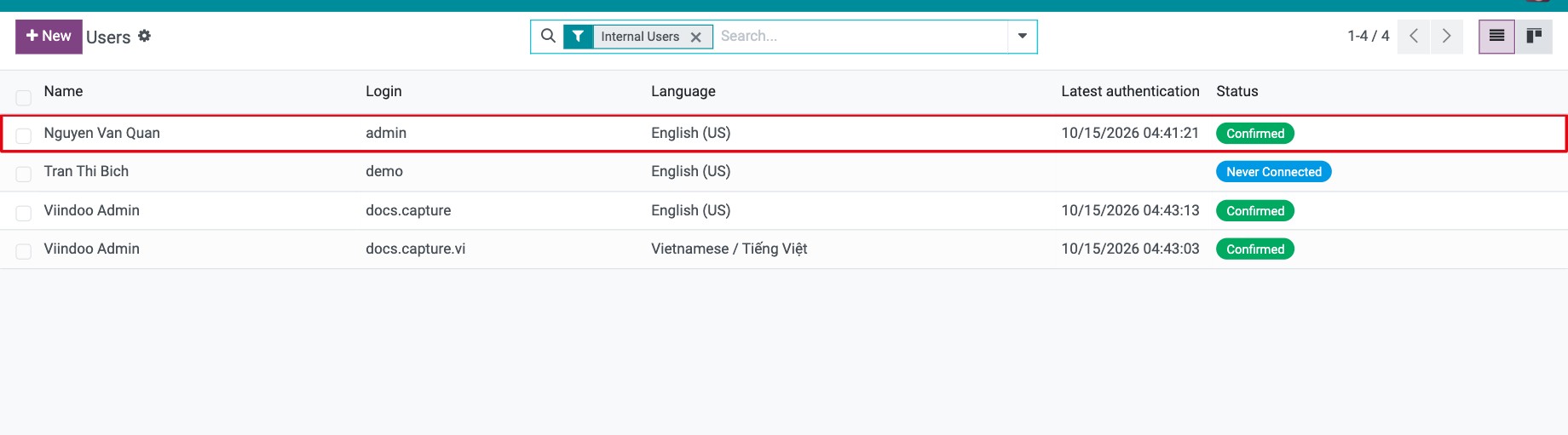Viewport: 1568px width, 435px height.
Task: Sort by Status column header
Action: tap(1237, 91)
